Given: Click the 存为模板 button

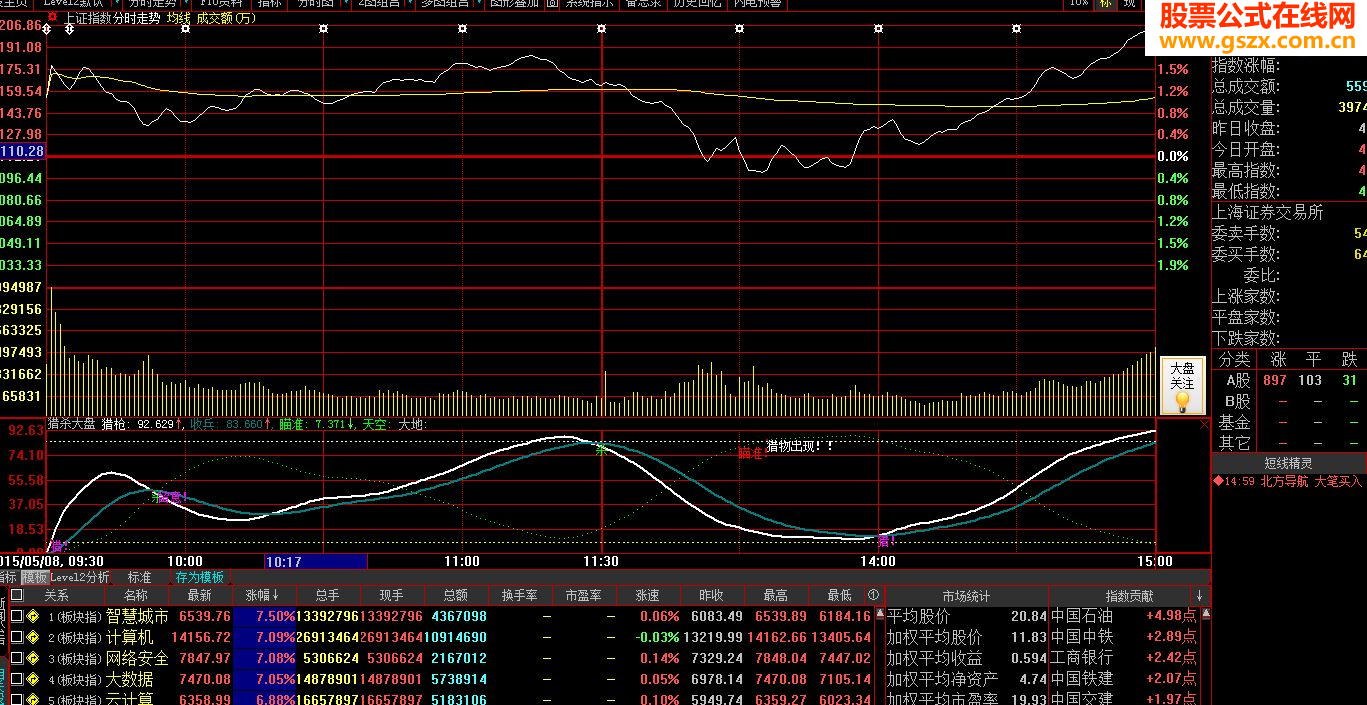Looking at the screenshot, I should click(x=200, y=577).
